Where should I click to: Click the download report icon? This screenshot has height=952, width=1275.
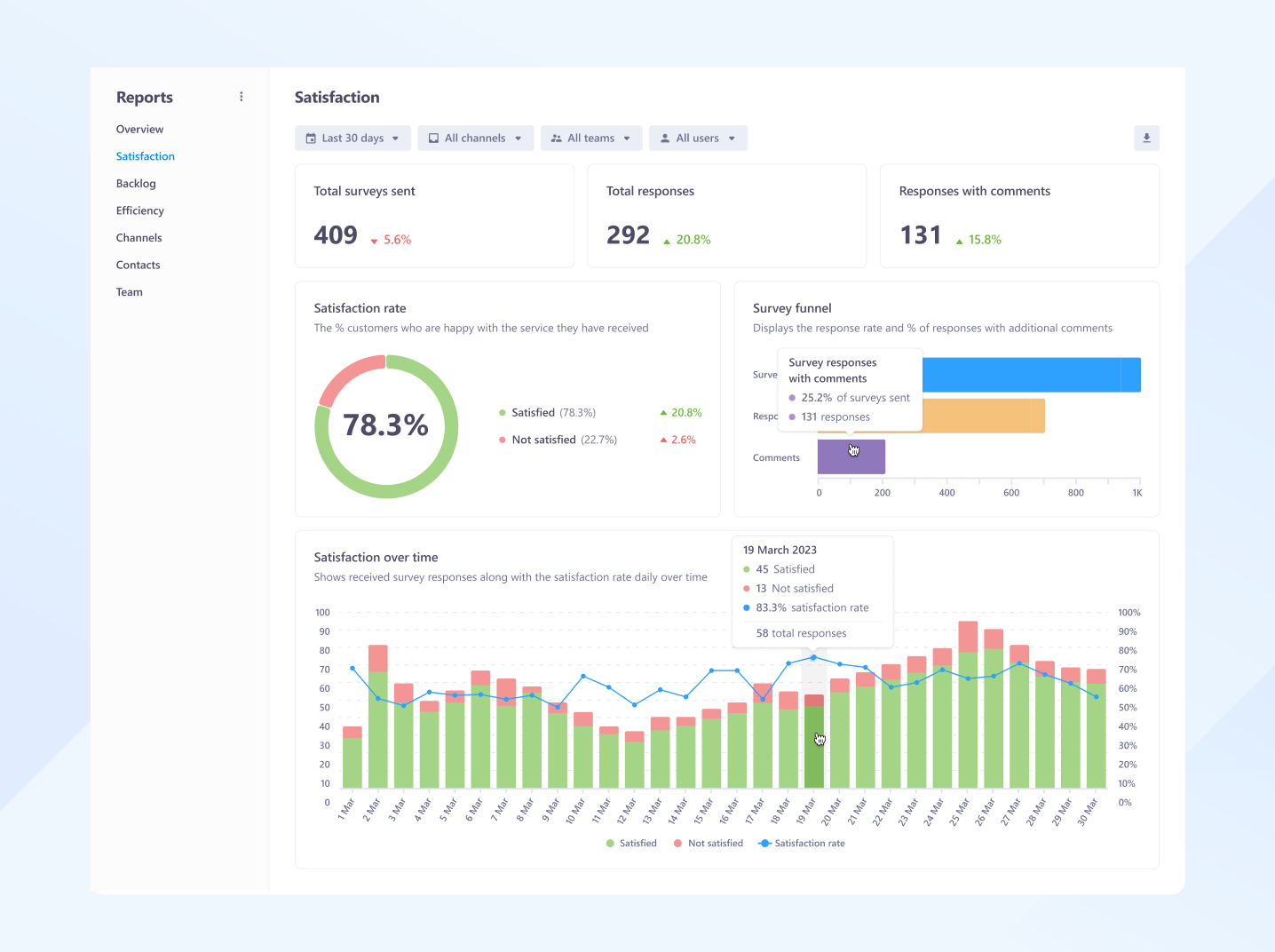point(1146,138)
